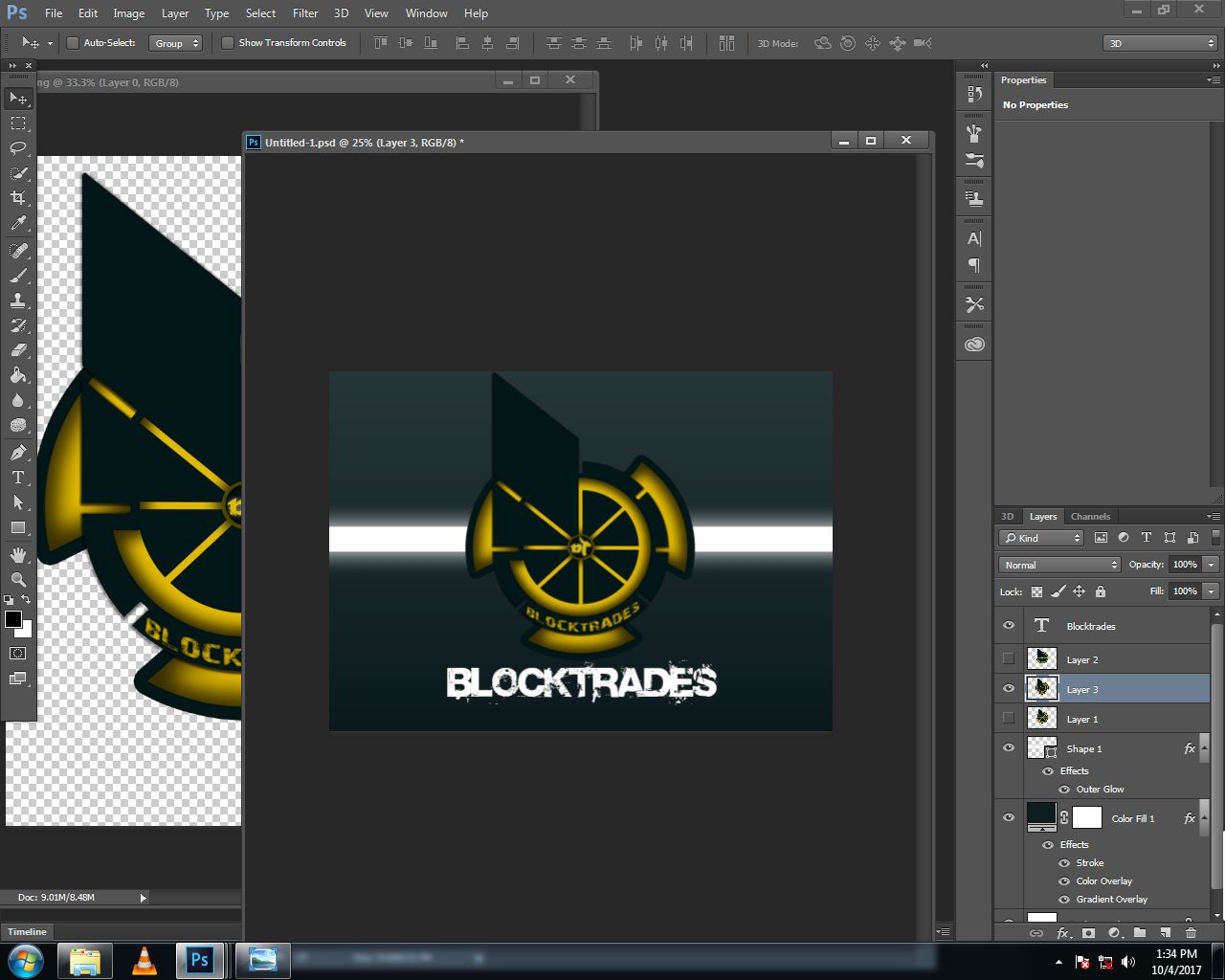Select the Rectangular Marquee tool

click(18, 123)
